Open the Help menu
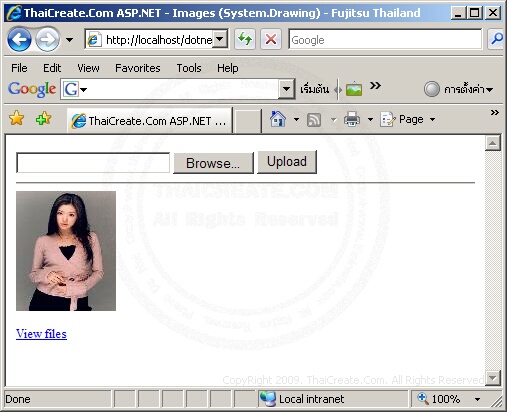 228,68
